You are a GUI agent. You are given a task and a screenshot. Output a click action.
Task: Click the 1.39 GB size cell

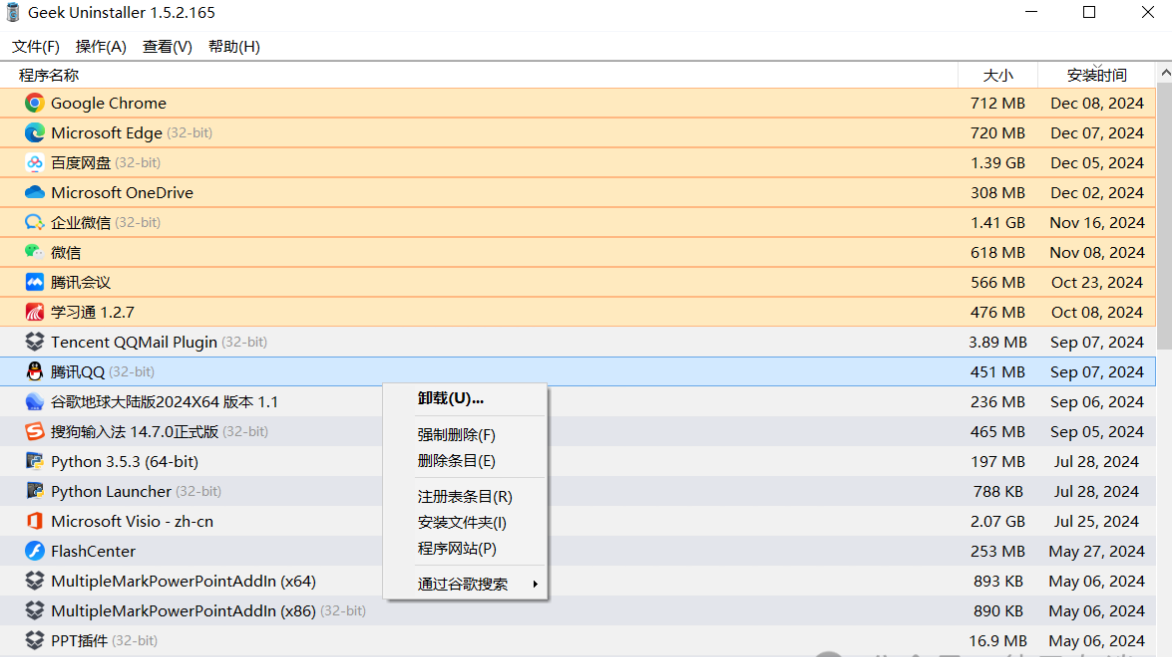pos(998,162)
